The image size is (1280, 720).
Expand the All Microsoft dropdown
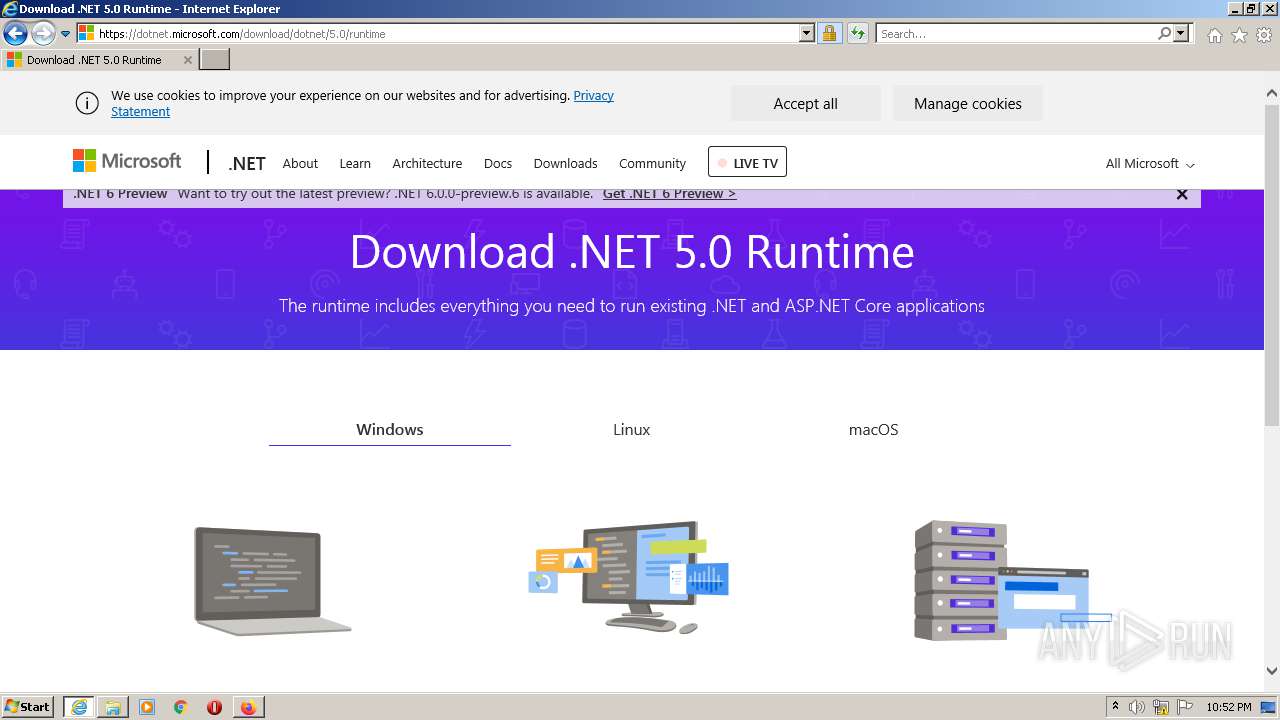(1150, 163)
